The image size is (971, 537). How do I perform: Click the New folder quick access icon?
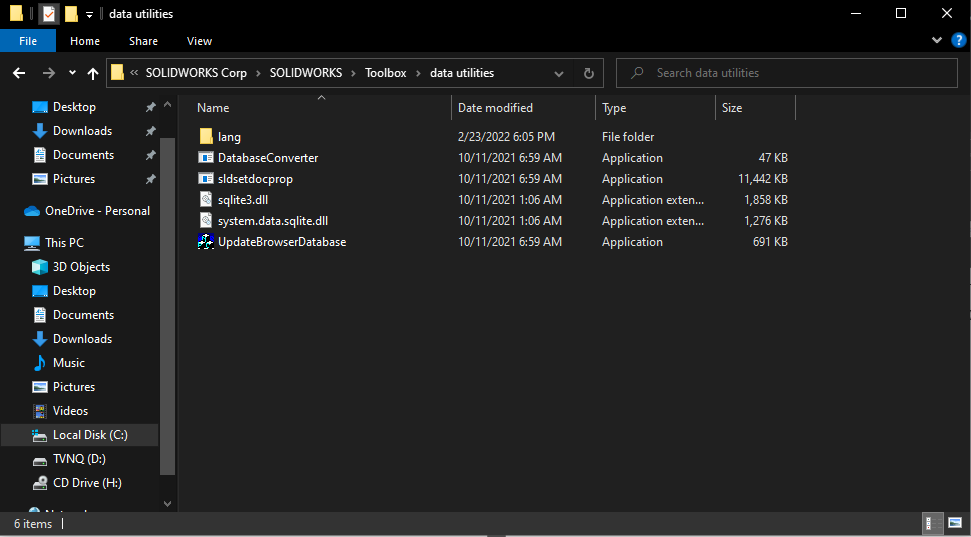(x=71, y=14)
